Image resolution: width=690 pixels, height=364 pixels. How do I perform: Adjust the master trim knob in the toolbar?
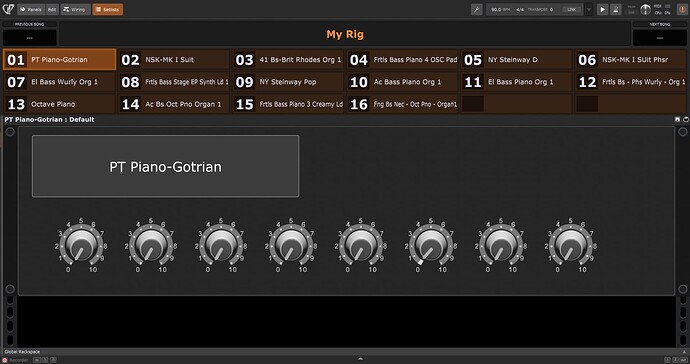tap(645, 9)
